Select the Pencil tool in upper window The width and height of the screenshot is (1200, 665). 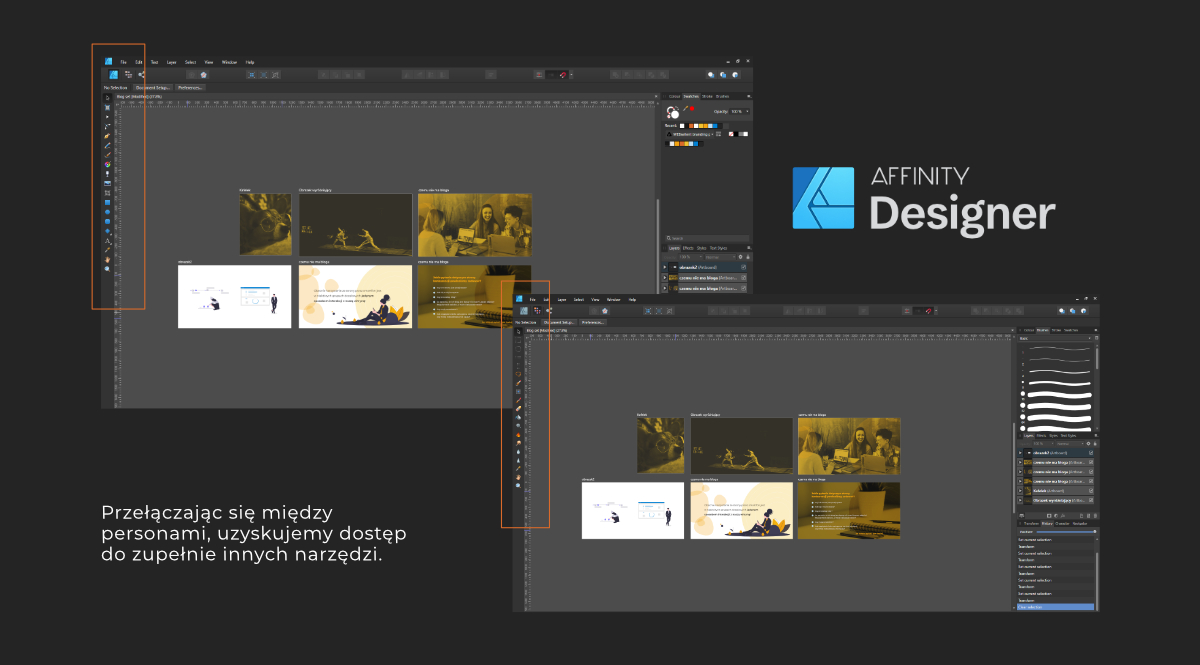pos(107,145)
